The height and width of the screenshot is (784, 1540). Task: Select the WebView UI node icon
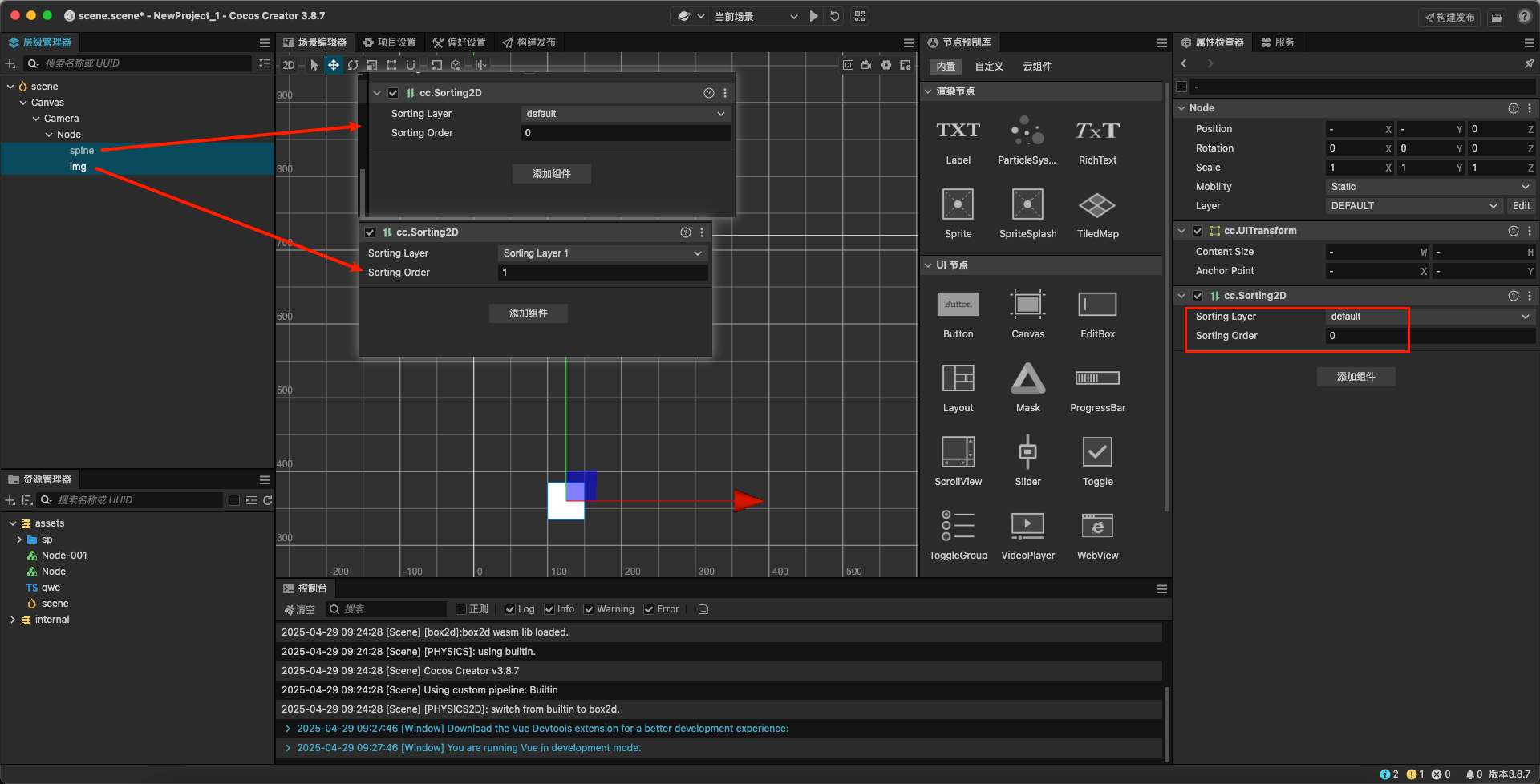pos(1097,526)
